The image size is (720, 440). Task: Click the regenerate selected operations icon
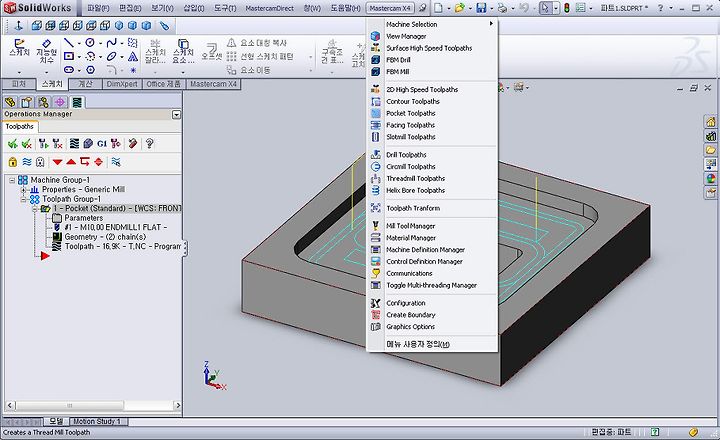[44, 144]
